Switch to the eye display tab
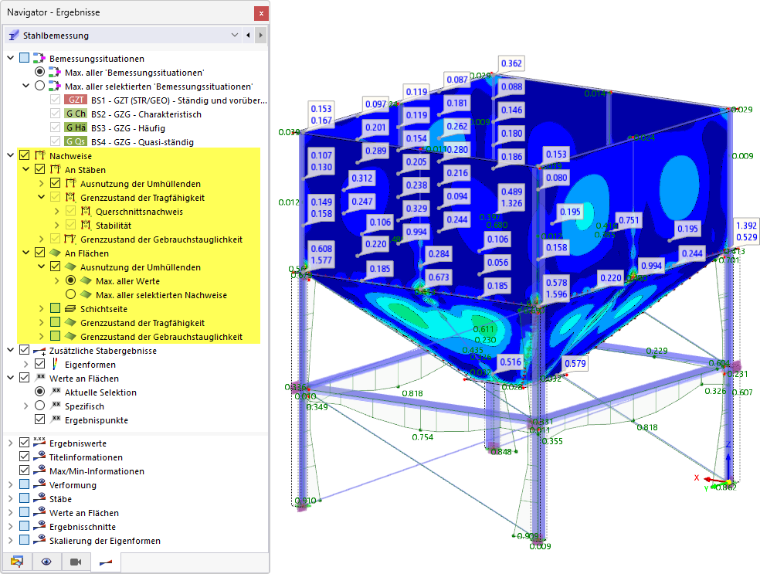Viewport: 760px width, 574px height. click(47, 562)
